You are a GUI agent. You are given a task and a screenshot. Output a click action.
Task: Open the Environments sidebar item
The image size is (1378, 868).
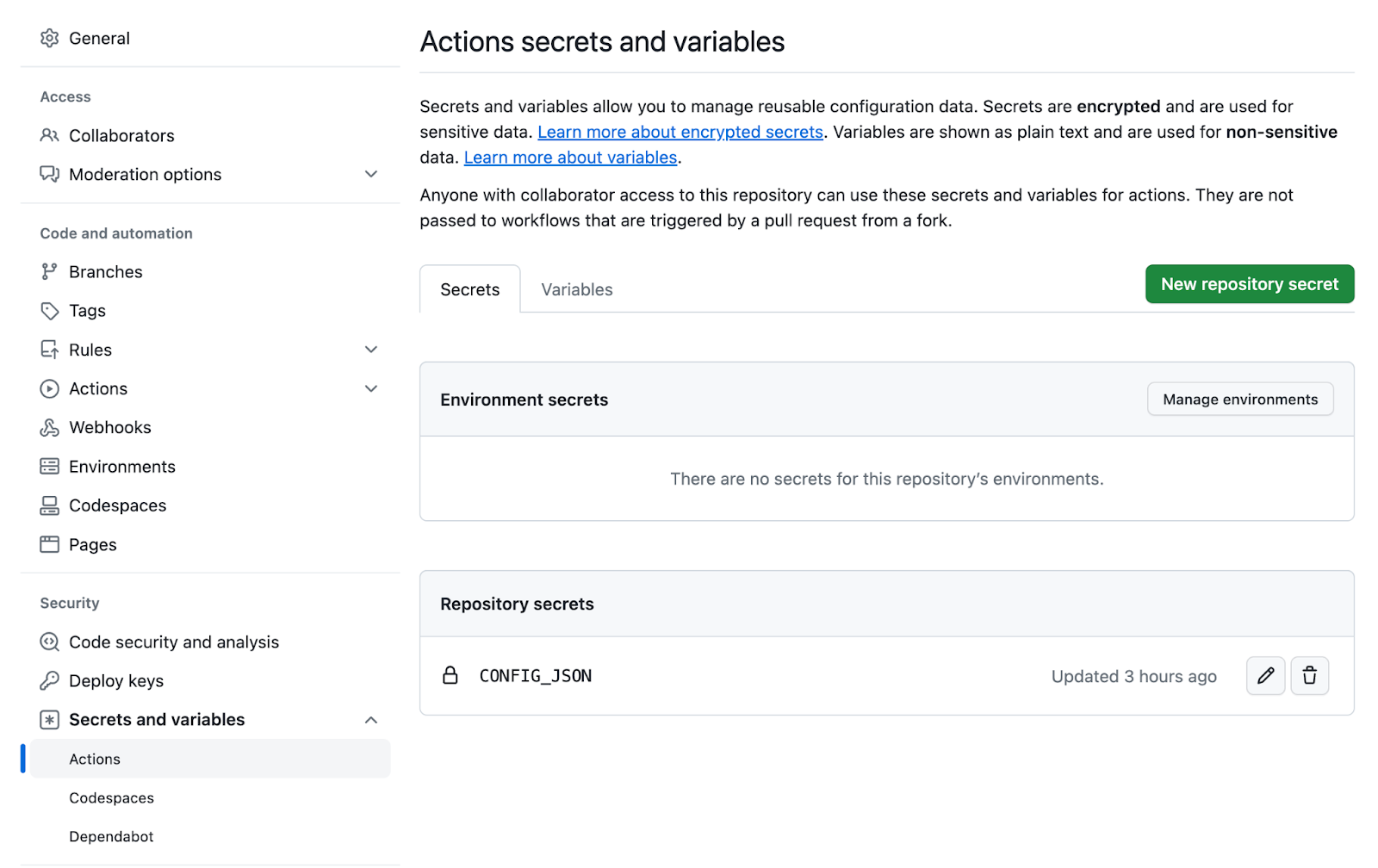(x=121, y=467)
